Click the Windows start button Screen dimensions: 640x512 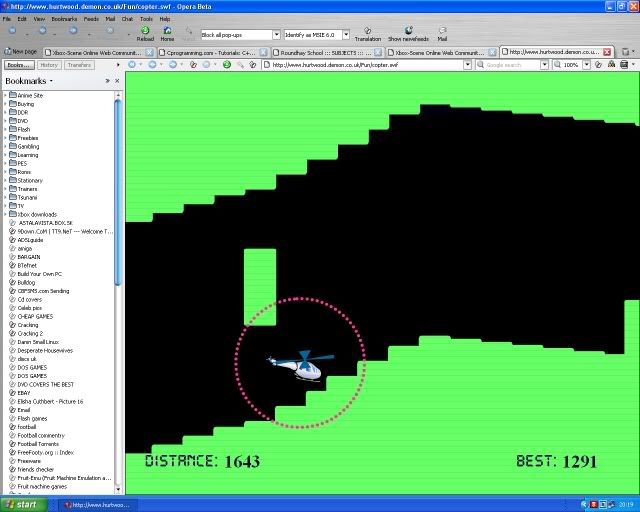[24, 504]
